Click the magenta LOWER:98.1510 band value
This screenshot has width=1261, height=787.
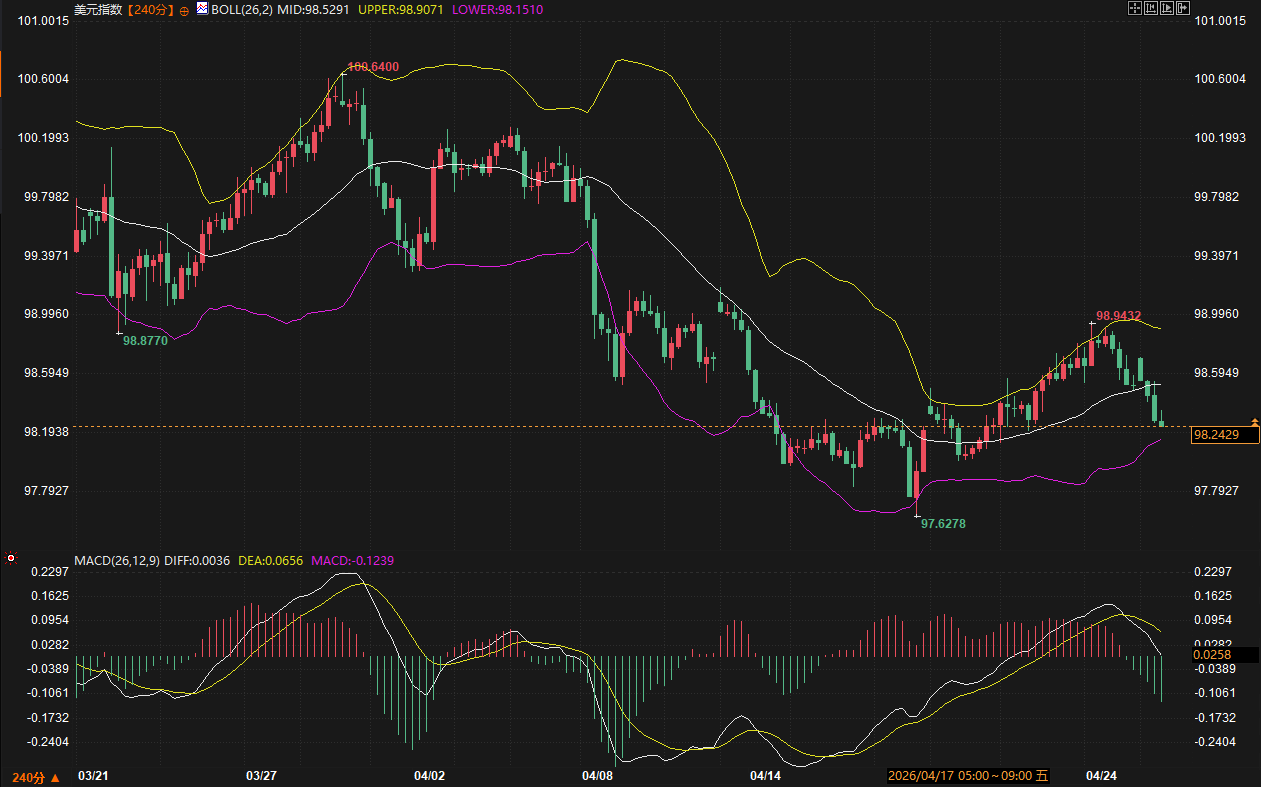tap(495, 10)
